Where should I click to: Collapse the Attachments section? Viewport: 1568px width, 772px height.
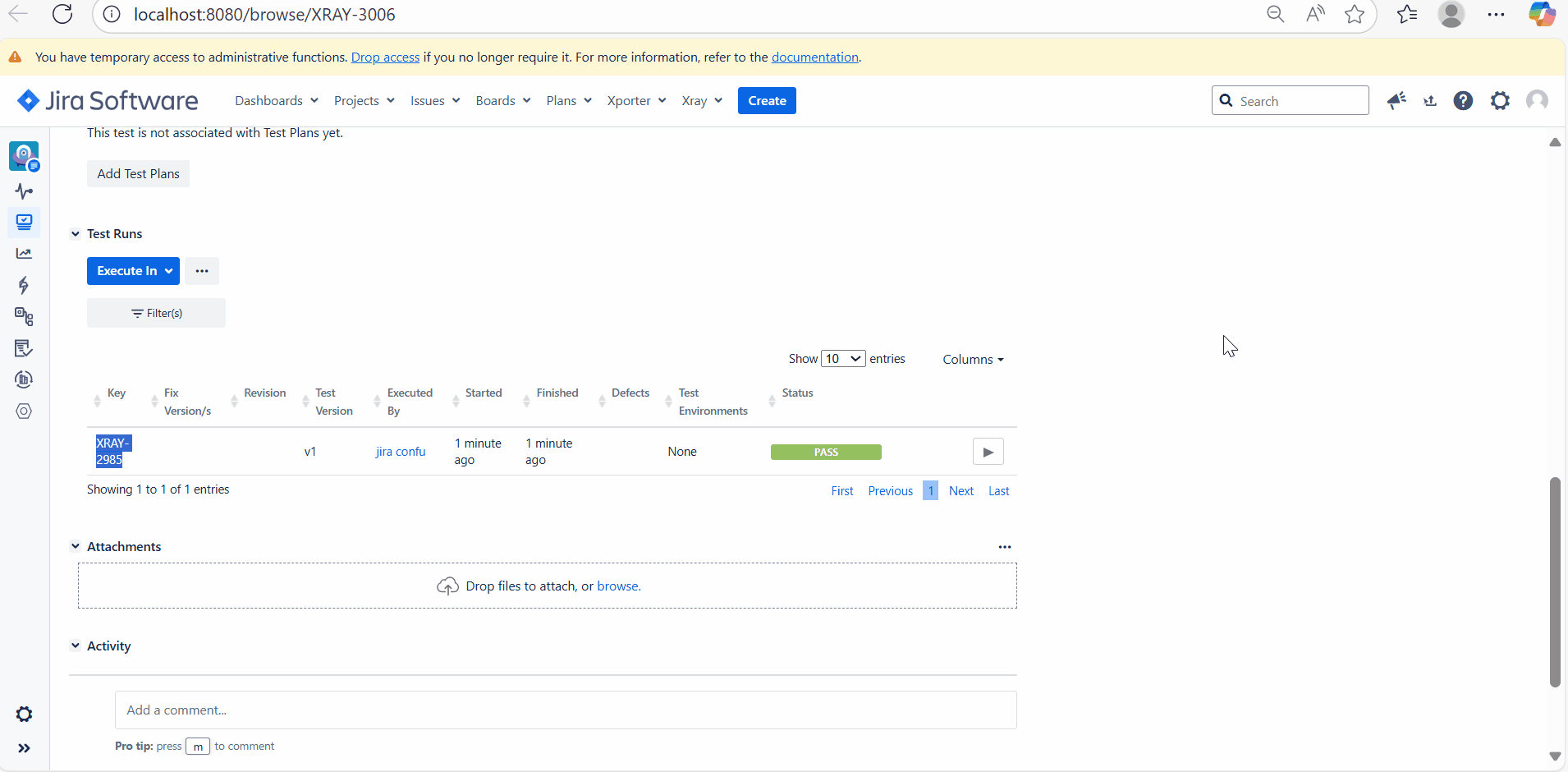tap(76, 547)
